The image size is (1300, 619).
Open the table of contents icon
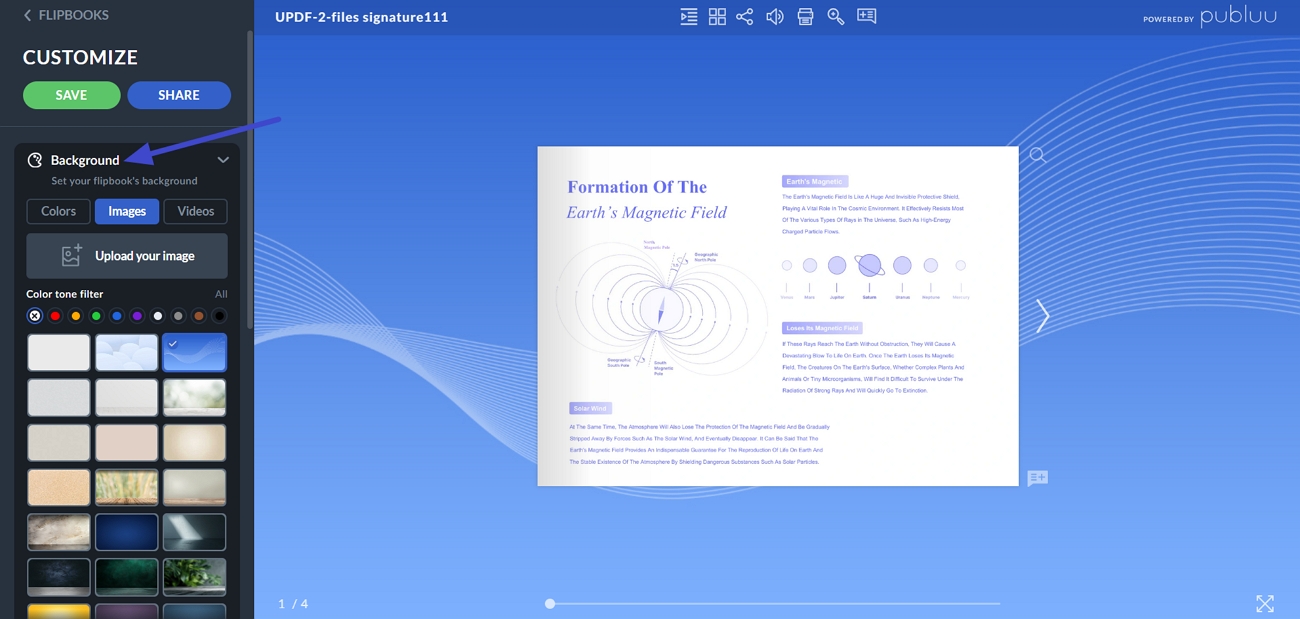(688, 17)
